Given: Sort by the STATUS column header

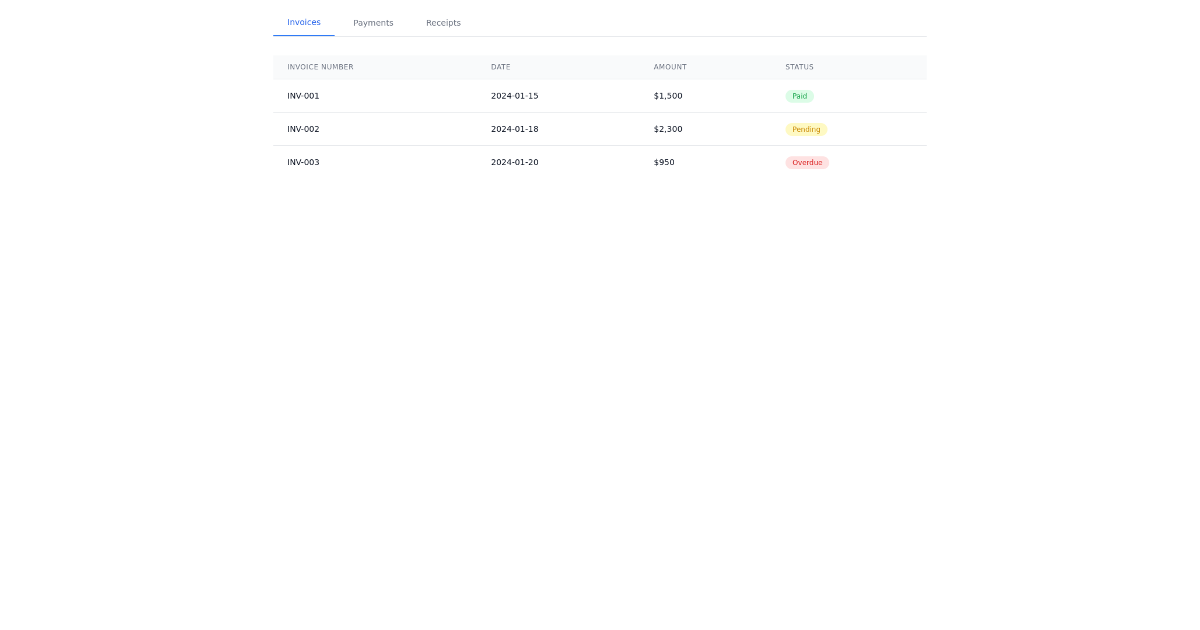Looking at the screenshot, I should 799,67.
